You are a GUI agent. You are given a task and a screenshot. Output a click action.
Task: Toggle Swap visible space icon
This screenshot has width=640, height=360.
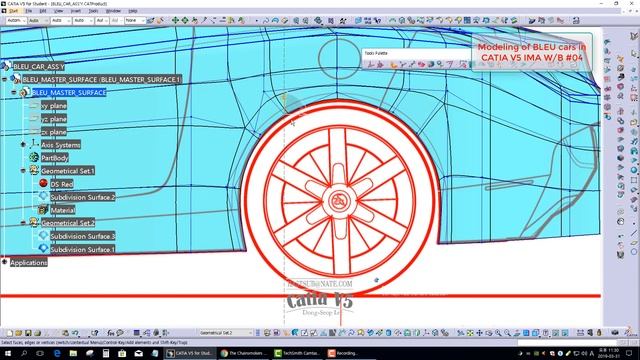pos(565,333)
